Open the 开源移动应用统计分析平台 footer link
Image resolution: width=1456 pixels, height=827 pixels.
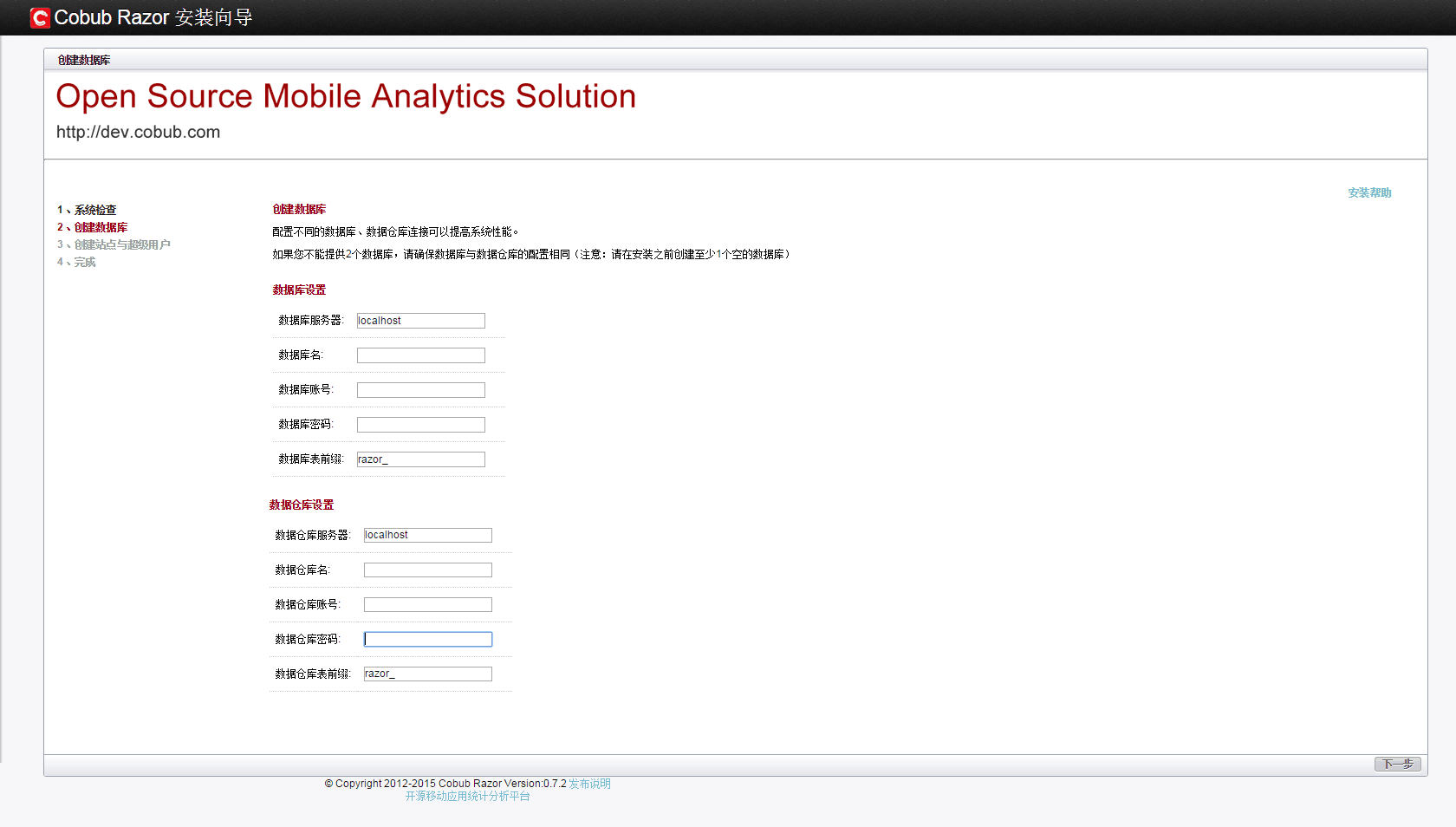point(468,796)
